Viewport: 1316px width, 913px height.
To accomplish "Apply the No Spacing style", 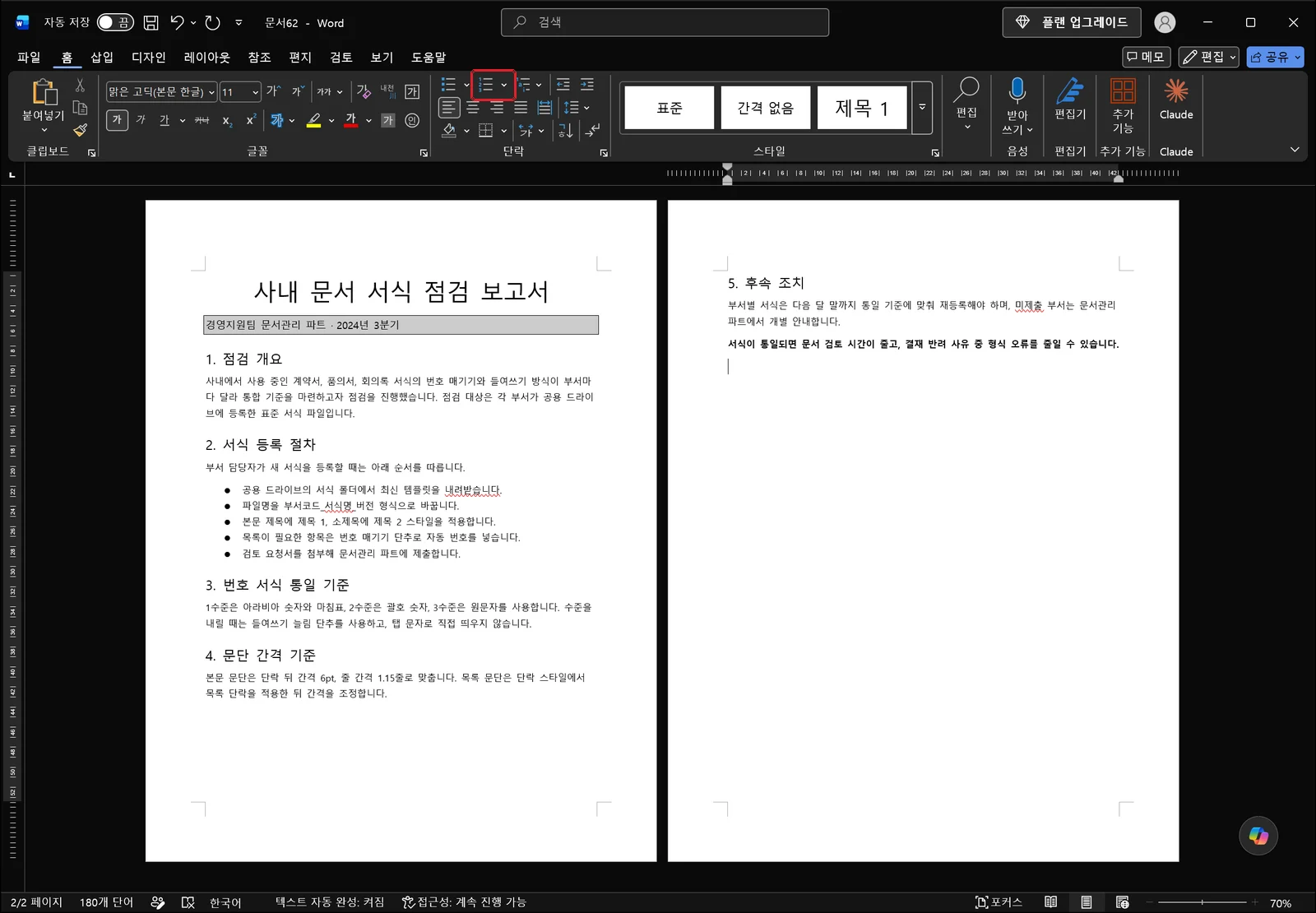I will [x=766, y=108].
